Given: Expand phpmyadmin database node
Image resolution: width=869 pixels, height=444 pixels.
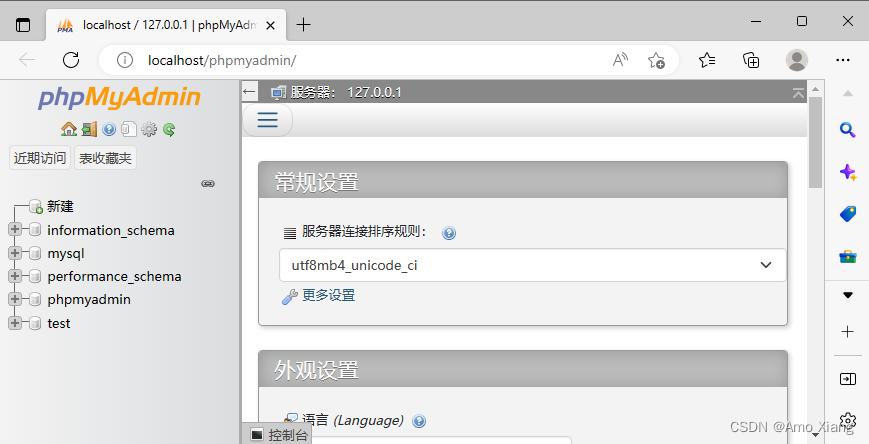Looking at the screenshot, I should [15, 299].
